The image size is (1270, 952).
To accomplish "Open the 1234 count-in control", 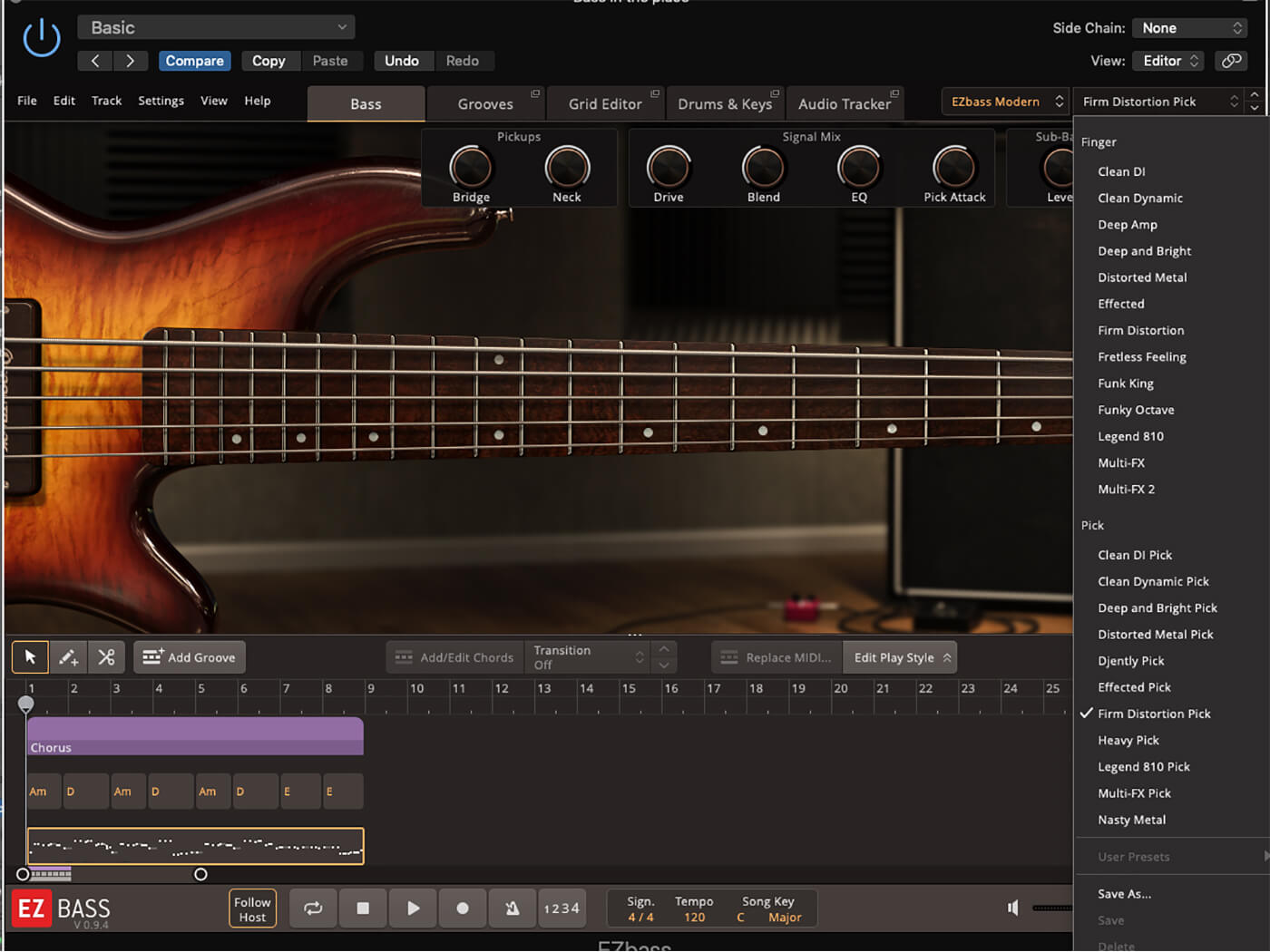I will coord(562,908).
